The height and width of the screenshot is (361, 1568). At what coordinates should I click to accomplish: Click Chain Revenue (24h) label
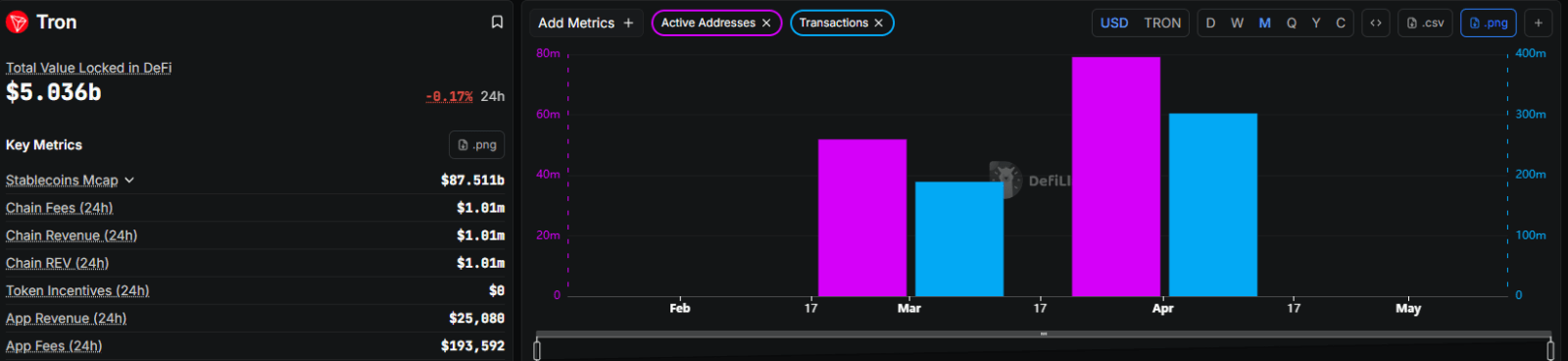tap(72, 235)
